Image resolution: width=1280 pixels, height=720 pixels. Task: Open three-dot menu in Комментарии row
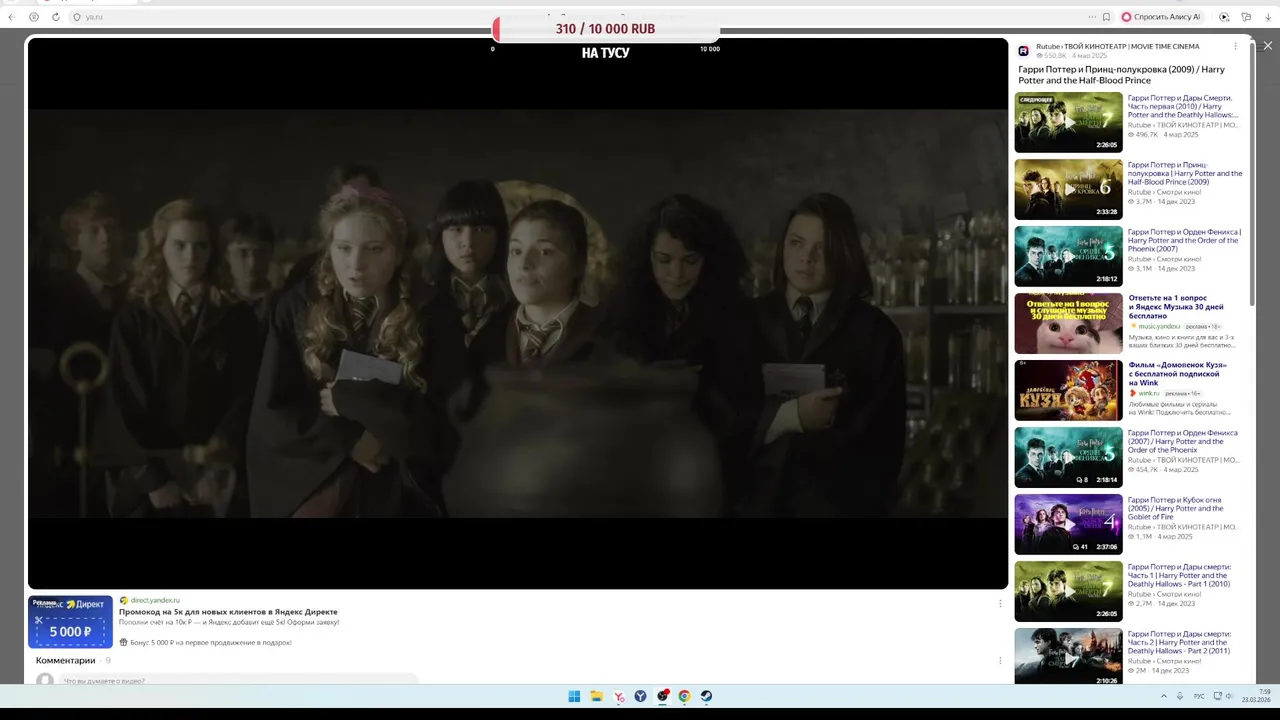[x=1000, y=660]
